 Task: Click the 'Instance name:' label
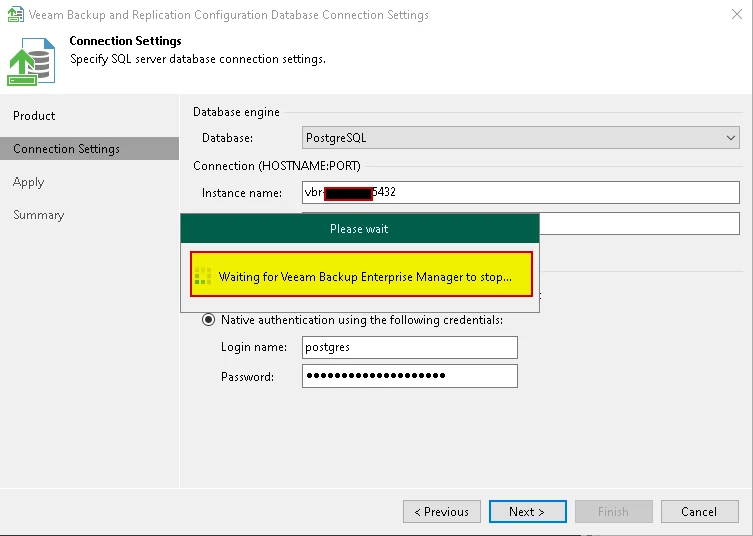click(242, 193)
